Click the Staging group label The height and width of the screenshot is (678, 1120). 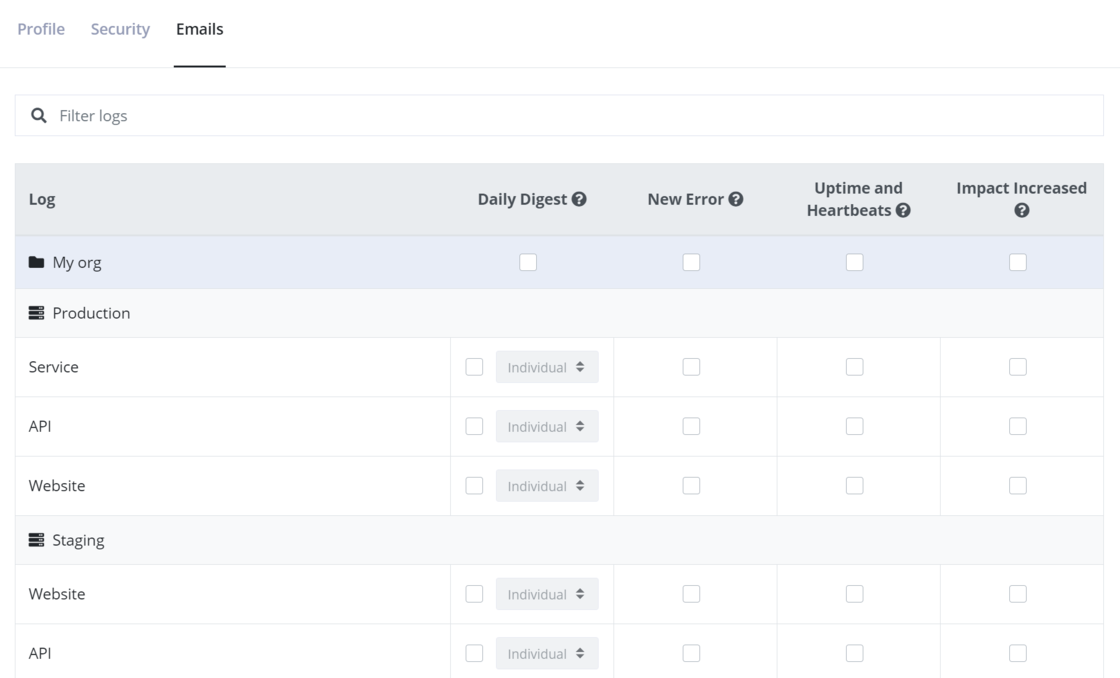[x=79, y=541]
